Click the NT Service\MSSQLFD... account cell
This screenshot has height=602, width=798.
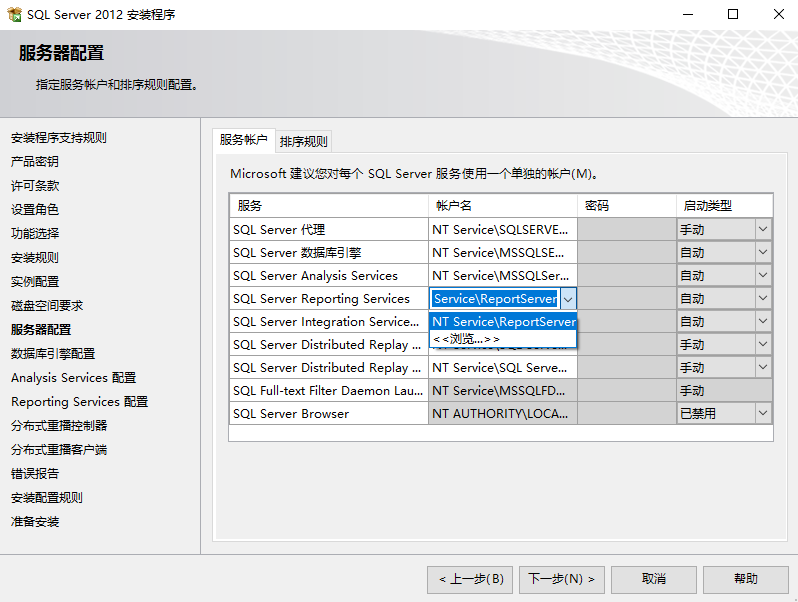click(503, 390)
